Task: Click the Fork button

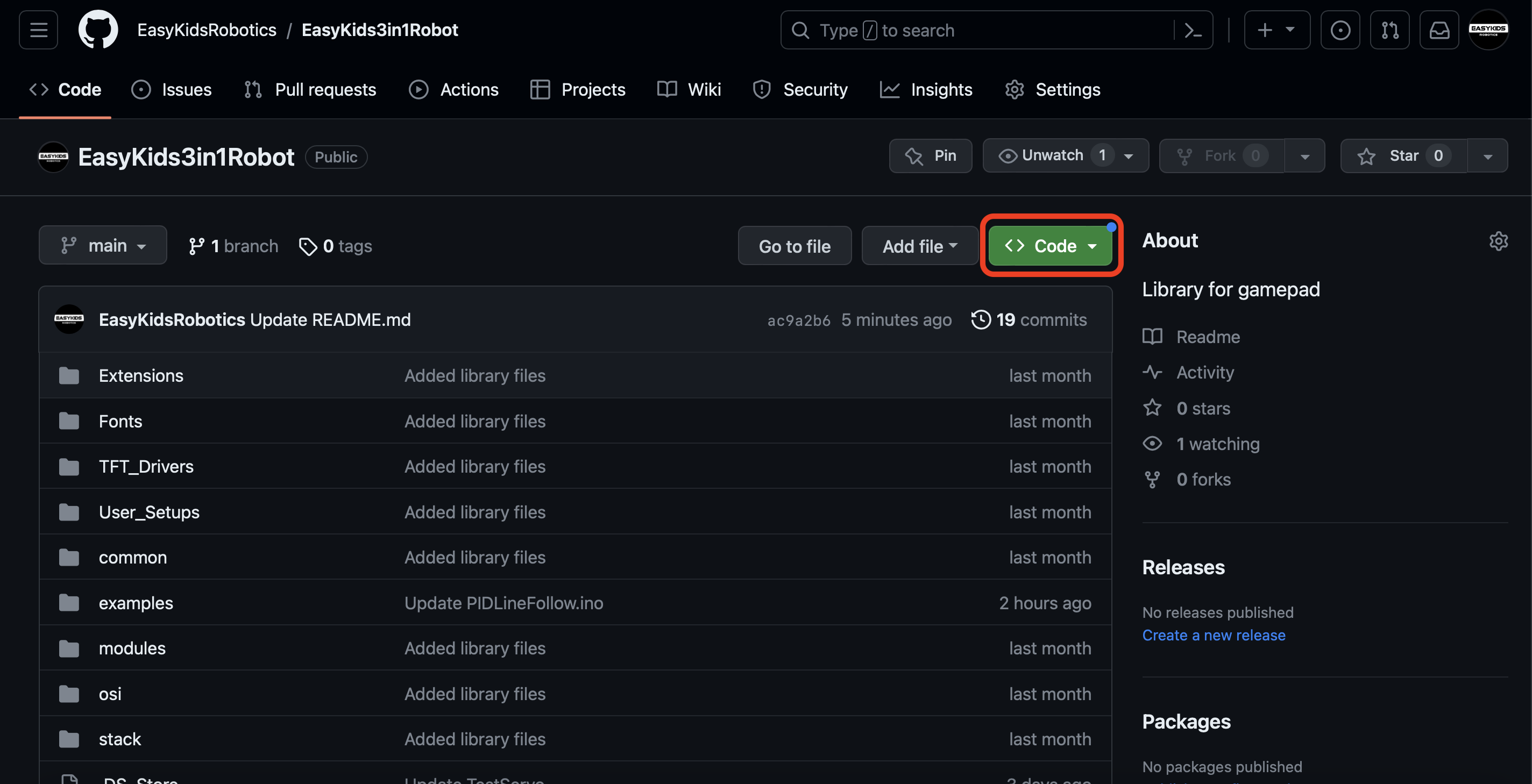Action: coord(1222,156)
